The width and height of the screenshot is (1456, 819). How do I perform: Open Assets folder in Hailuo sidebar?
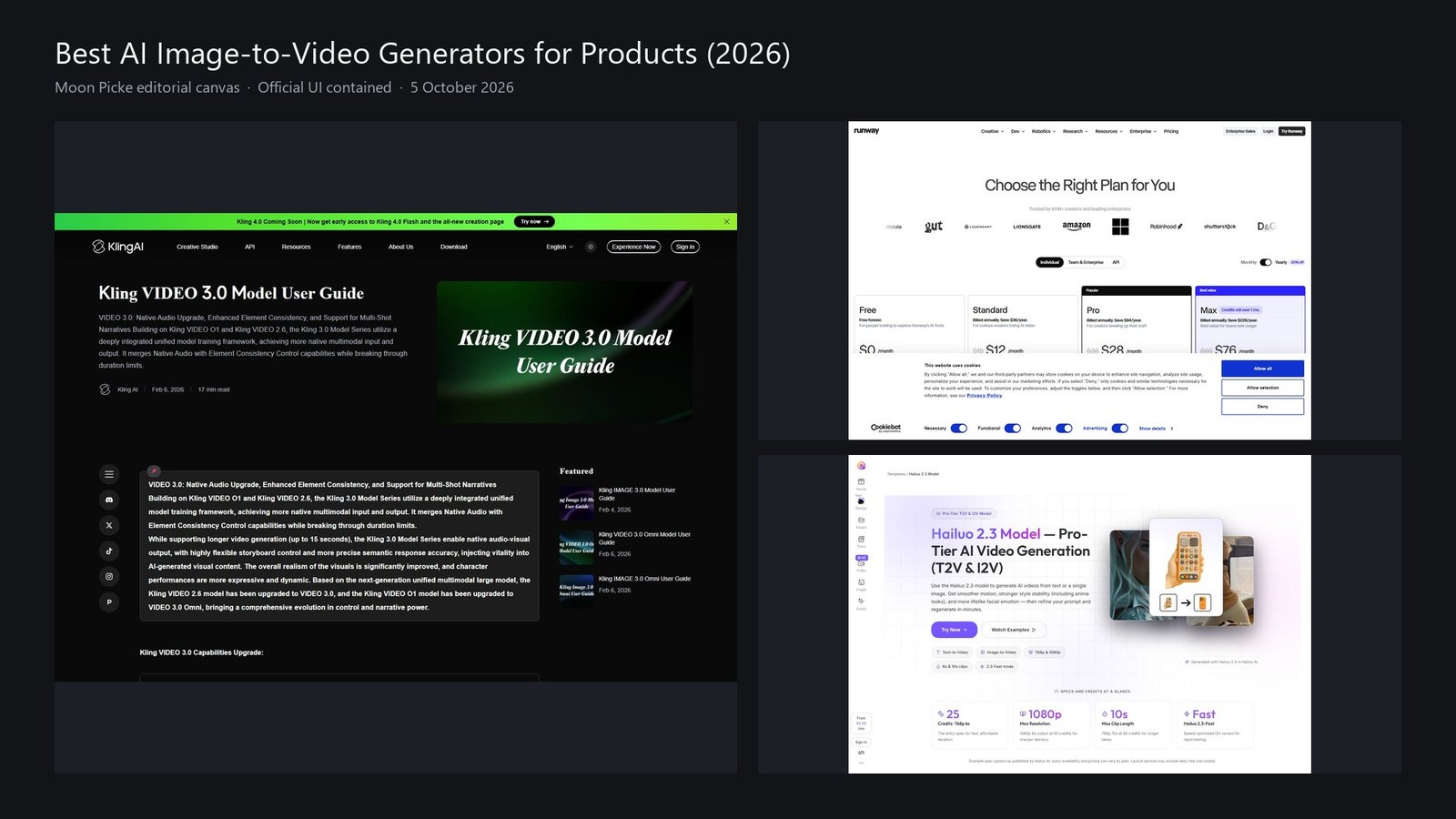(861, 522)
